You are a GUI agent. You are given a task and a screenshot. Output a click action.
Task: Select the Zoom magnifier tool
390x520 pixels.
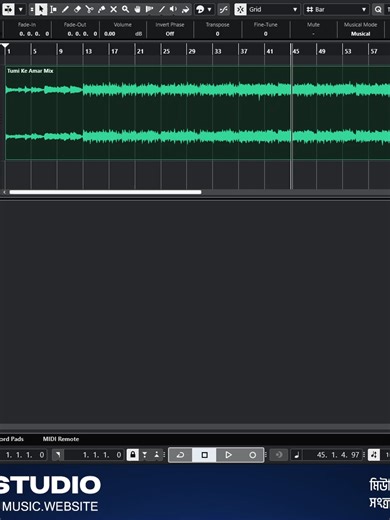coord(125,9)
